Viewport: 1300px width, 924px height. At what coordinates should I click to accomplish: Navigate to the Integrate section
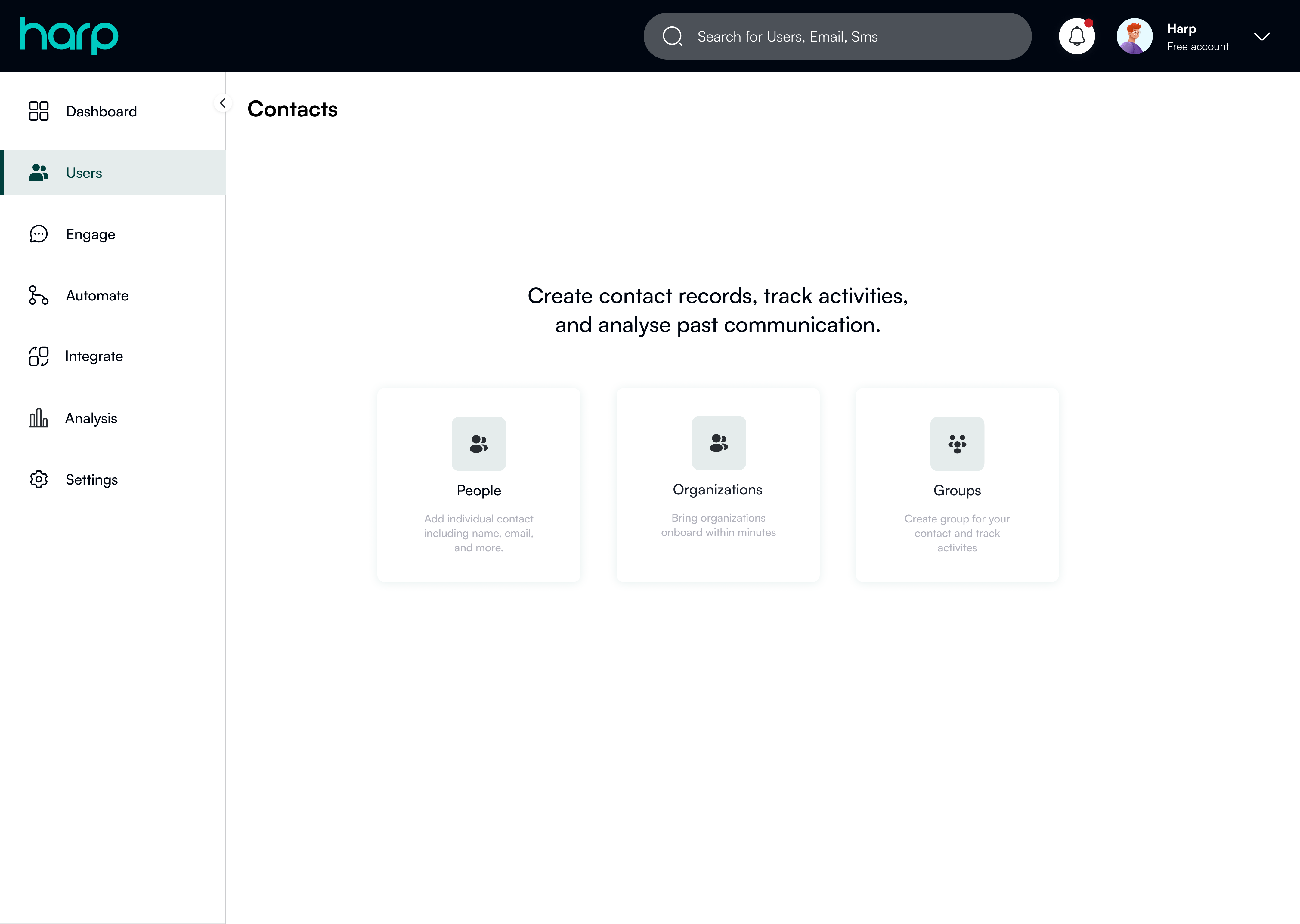(x=113, y=356)
